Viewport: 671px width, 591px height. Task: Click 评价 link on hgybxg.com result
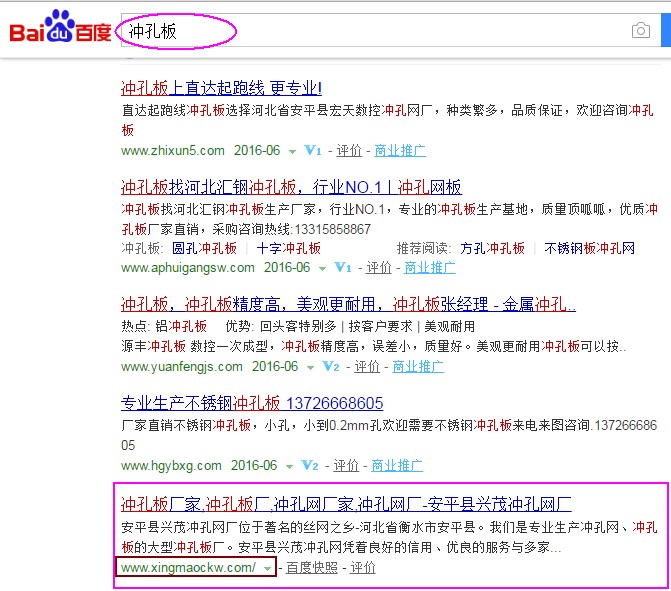click(346, 466)
